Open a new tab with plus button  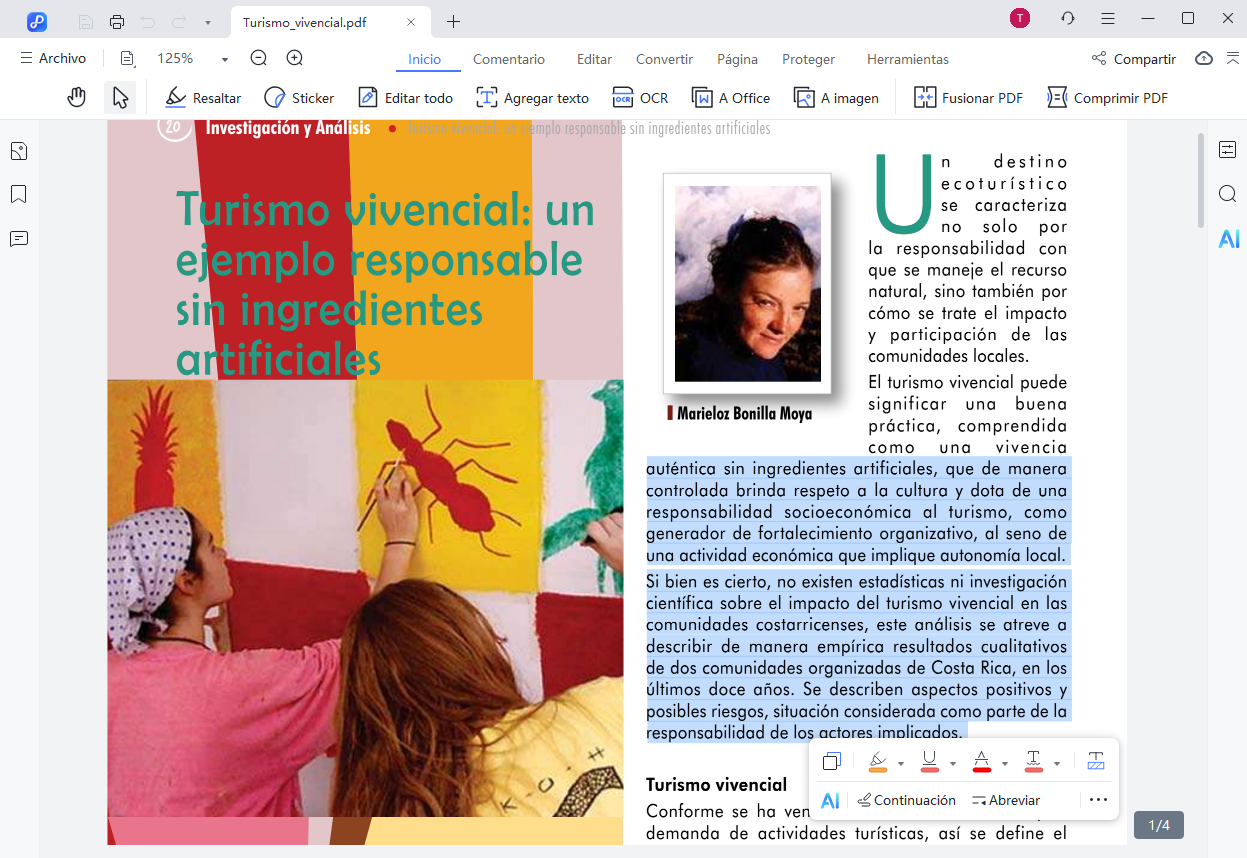[x=454, y=21]
